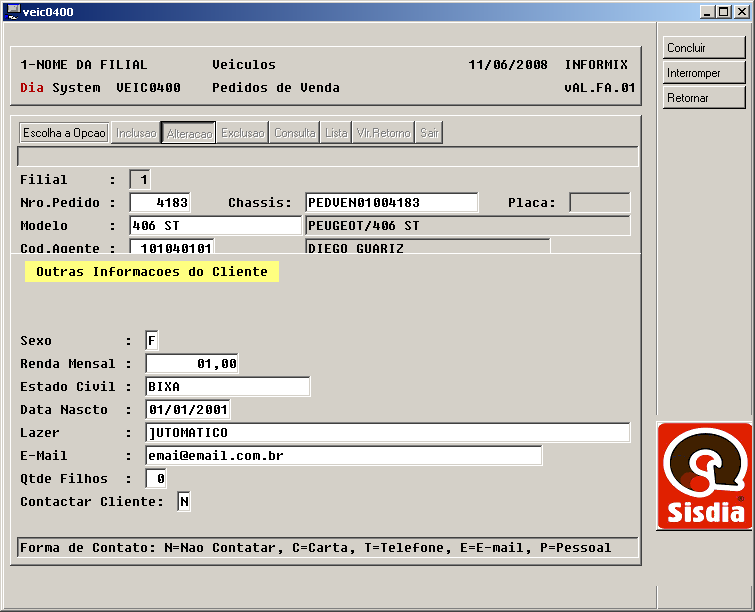Click the Escolha a Opcao button

(64, 132)
